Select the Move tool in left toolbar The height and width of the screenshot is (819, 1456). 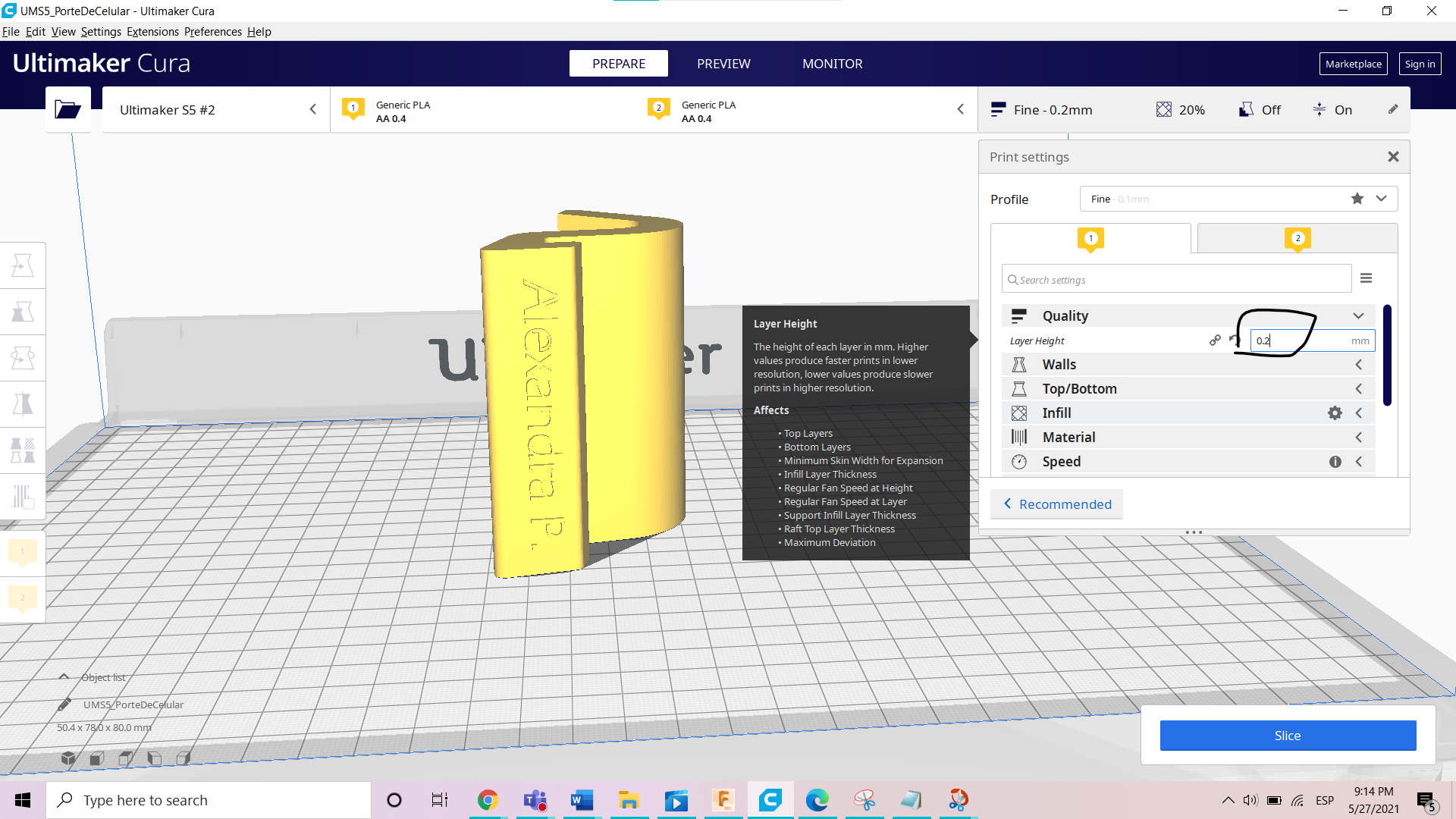pos(23,265)
